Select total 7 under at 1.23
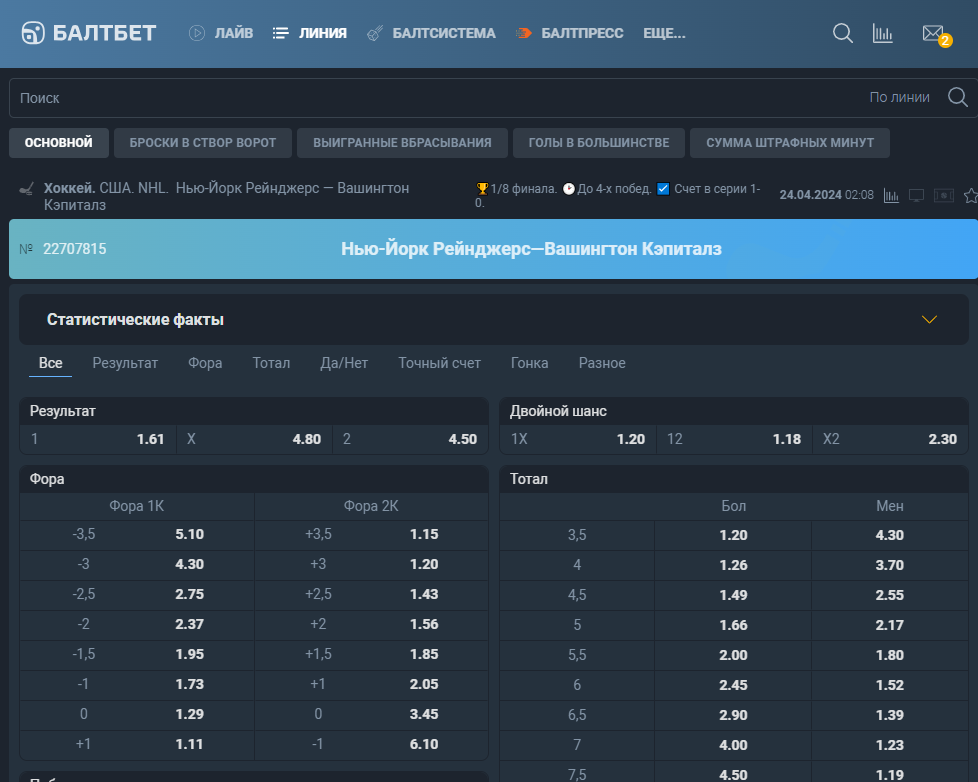Image resolution: width=978 pixels, height=782 pixels. point(889,745)
